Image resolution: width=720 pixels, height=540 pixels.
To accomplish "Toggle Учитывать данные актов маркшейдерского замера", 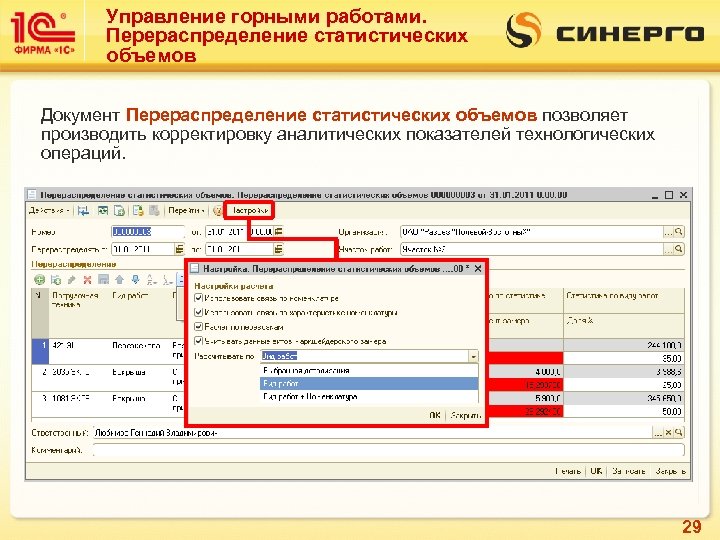I will (198, 341).
